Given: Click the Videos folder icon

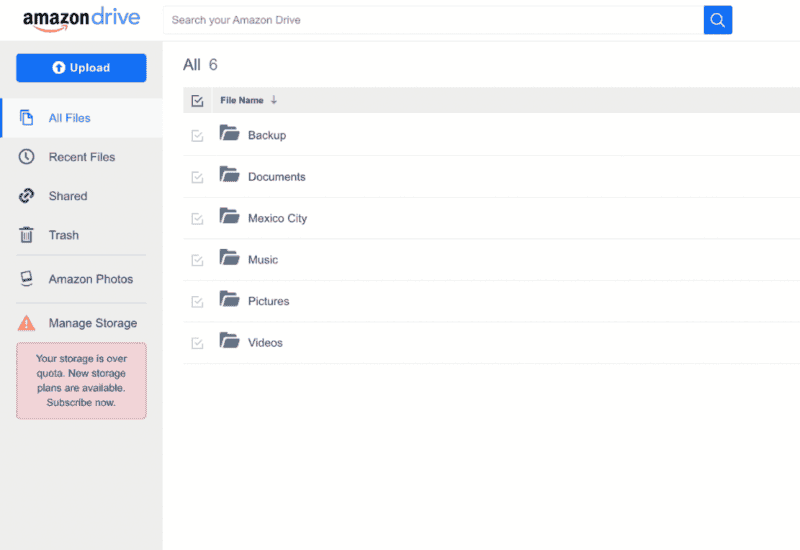Looking at the screenshot, I should pos(229,340).
